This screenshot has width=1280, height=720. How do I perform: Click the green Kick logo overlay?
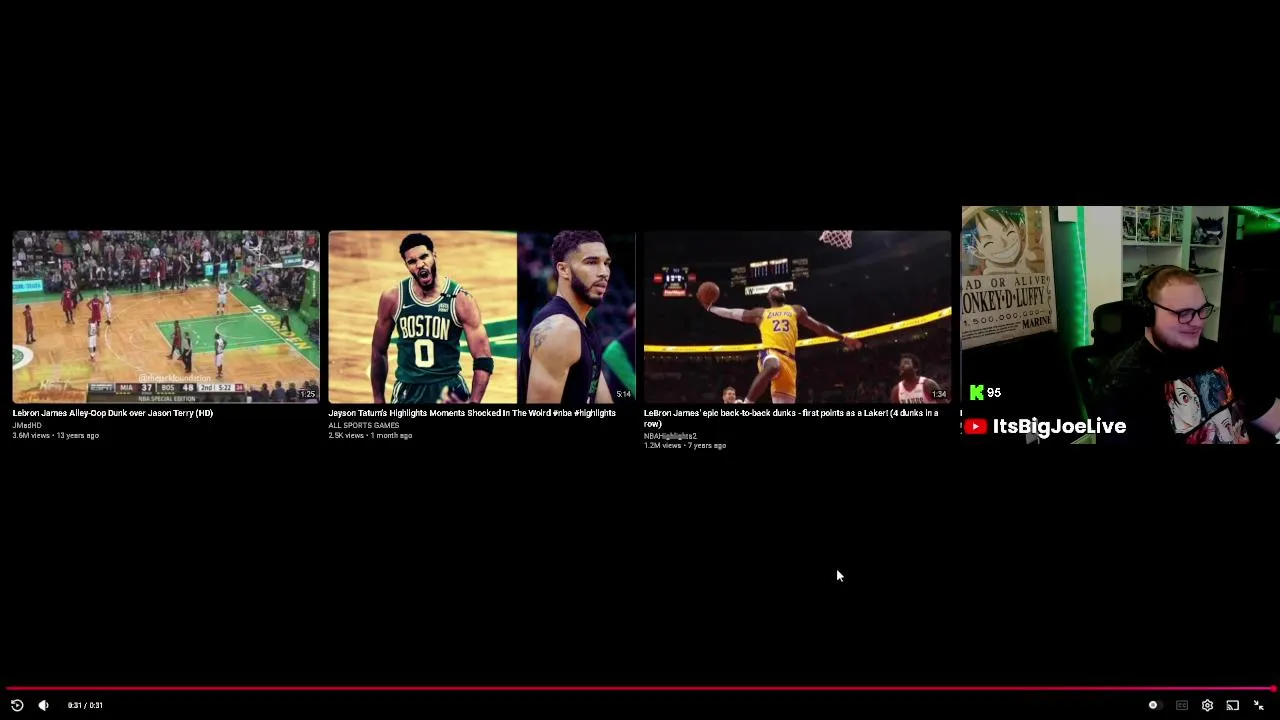pyautogui.click(x=977, y=392)
